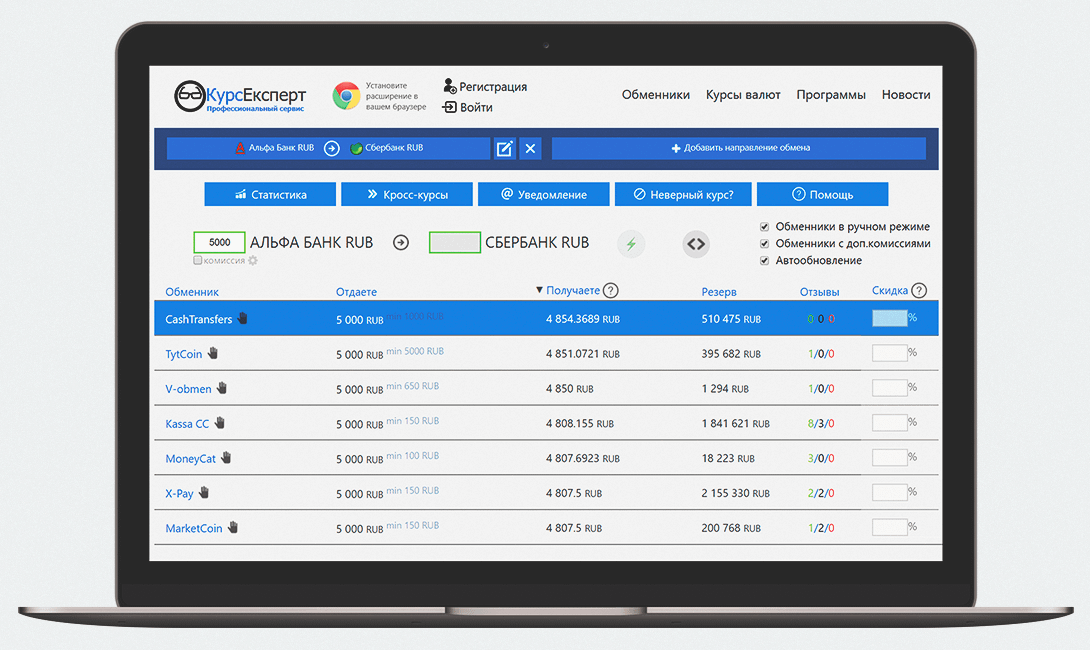This screenshot has height=650, width=1090.
Task: Click the Chrome browser extension icon
Action: [x=346, y=96]
